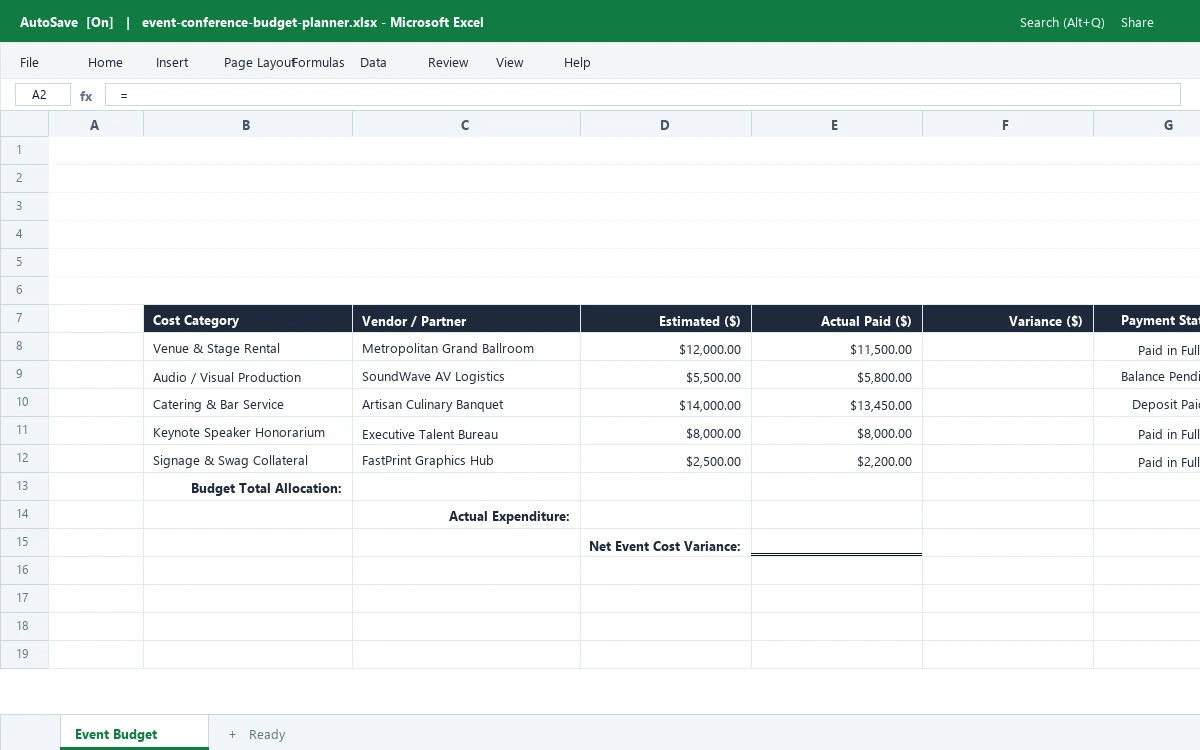The image size is (1200, 750).
Task: Open the Help tab
Action: pos(577,62)
